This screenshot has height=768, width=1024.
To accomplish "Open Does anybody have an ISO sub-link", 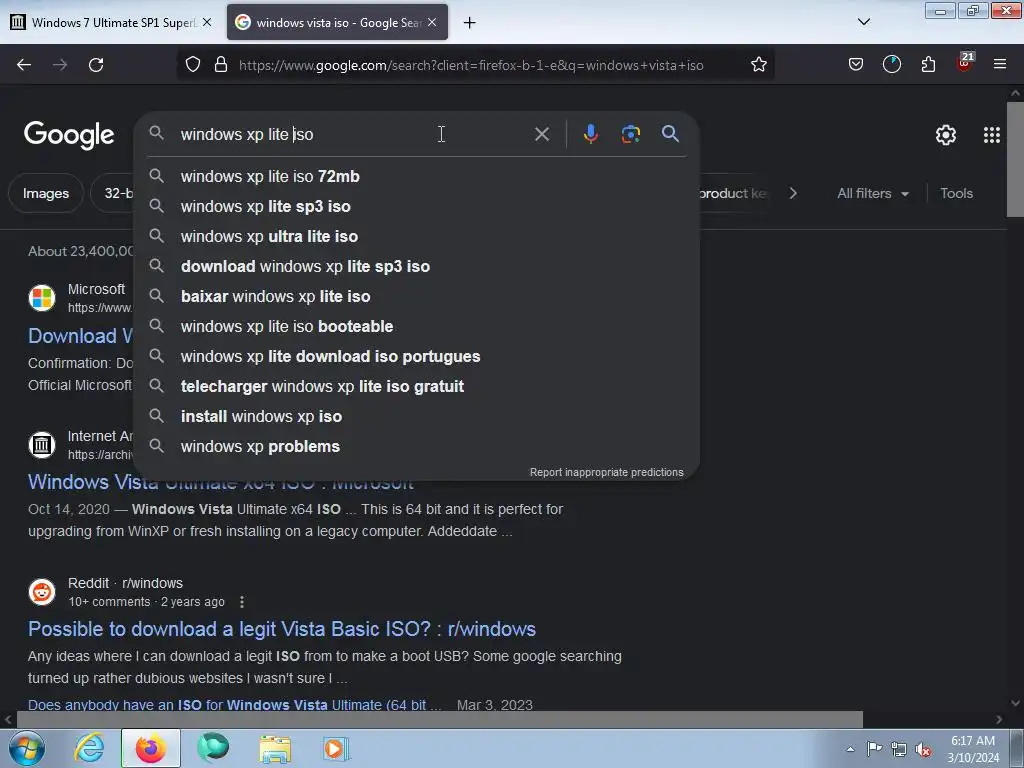I will click(x=234, y=705).
